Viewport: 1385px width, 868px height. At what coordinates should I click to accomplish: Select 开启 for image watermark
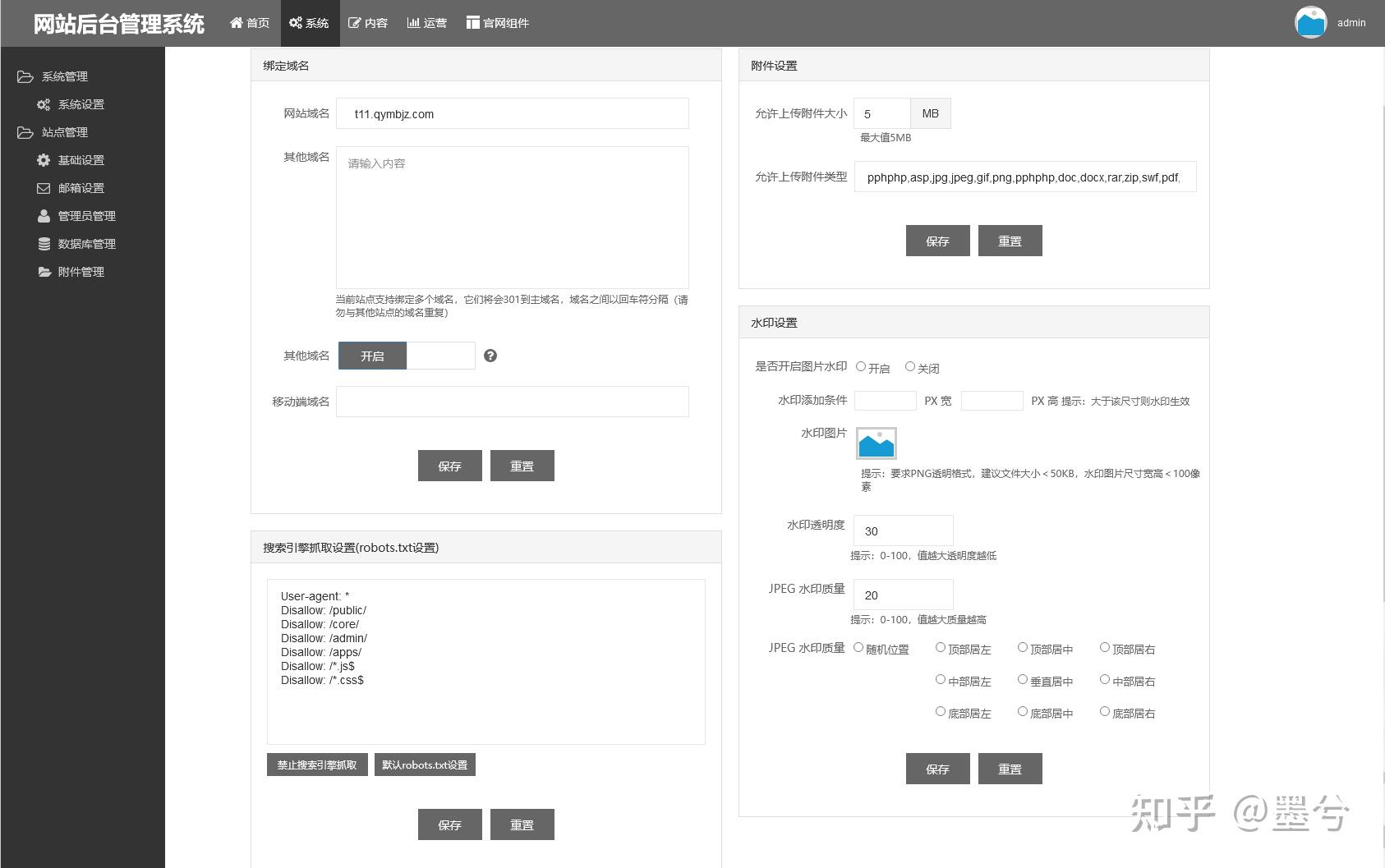(x=861, y=367)
